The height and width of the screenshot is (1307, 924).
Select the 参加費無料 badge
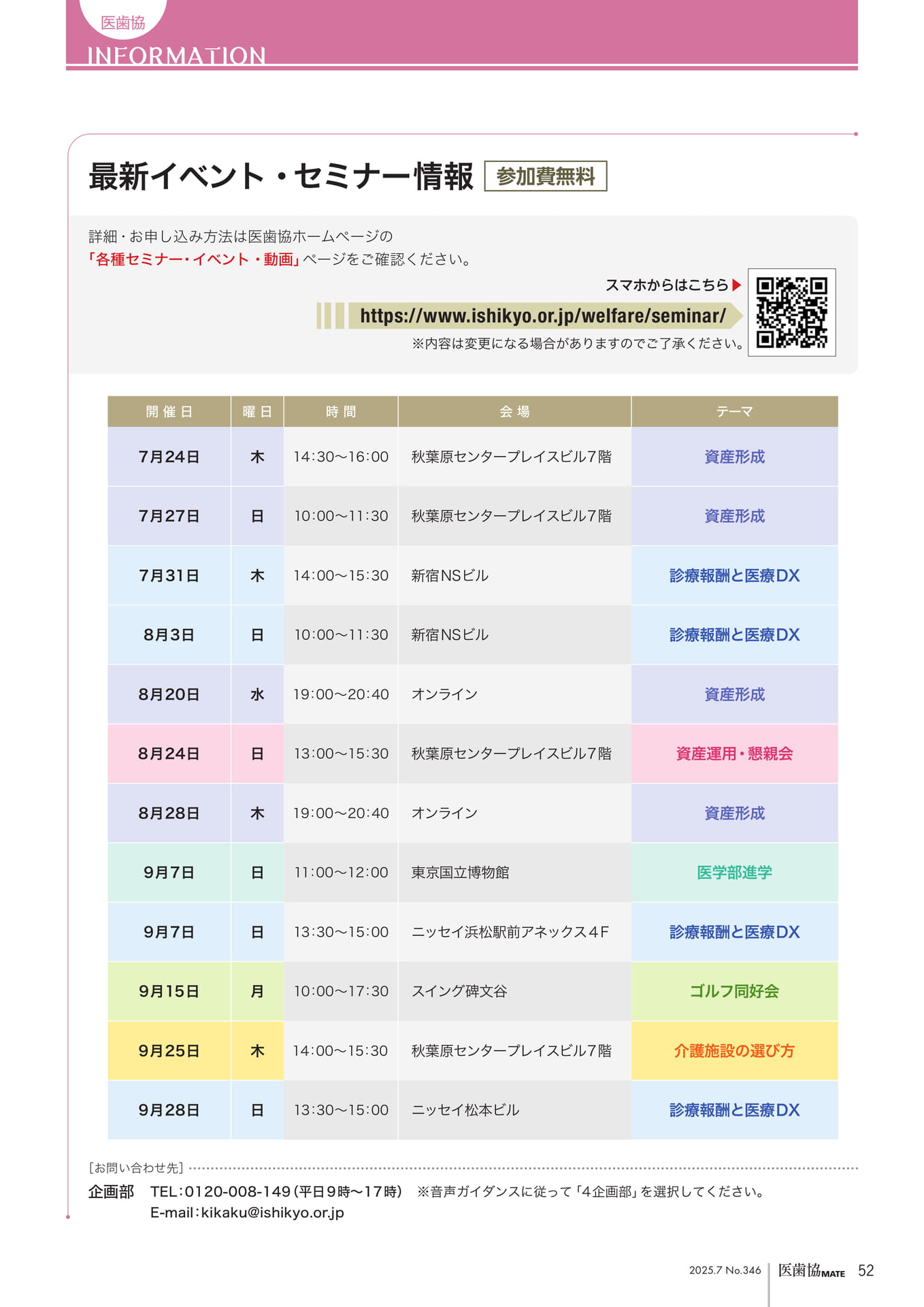tap(546, 176)
